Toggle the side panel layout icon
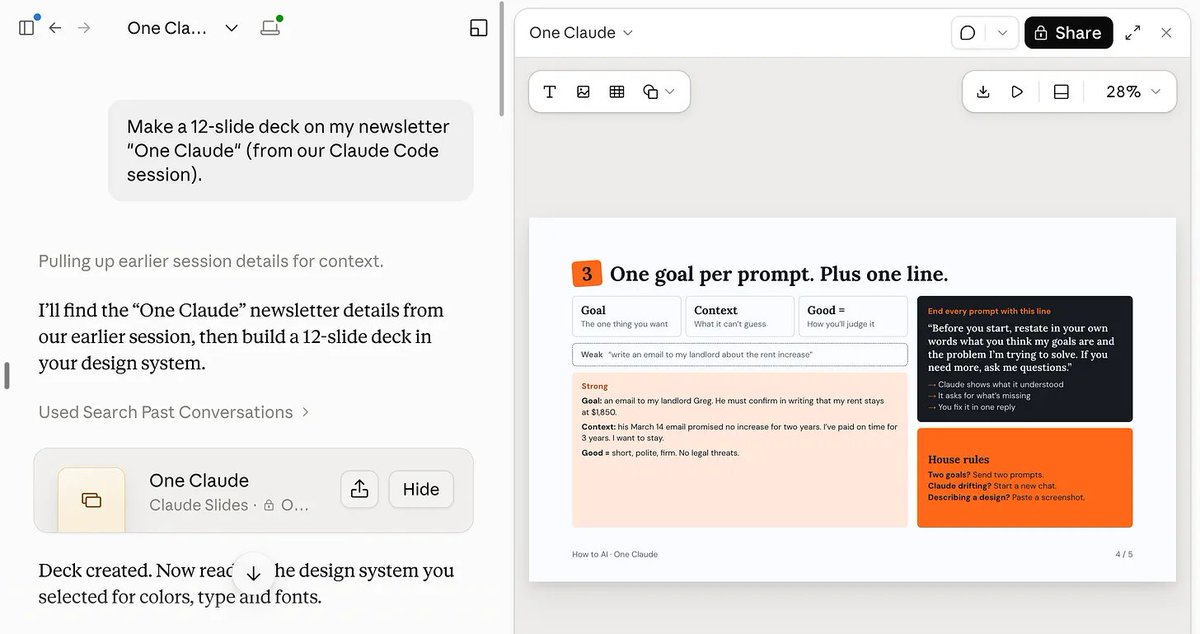This screenshot has width=1200, height=634. pyautogui.click(x=479, y=28)
